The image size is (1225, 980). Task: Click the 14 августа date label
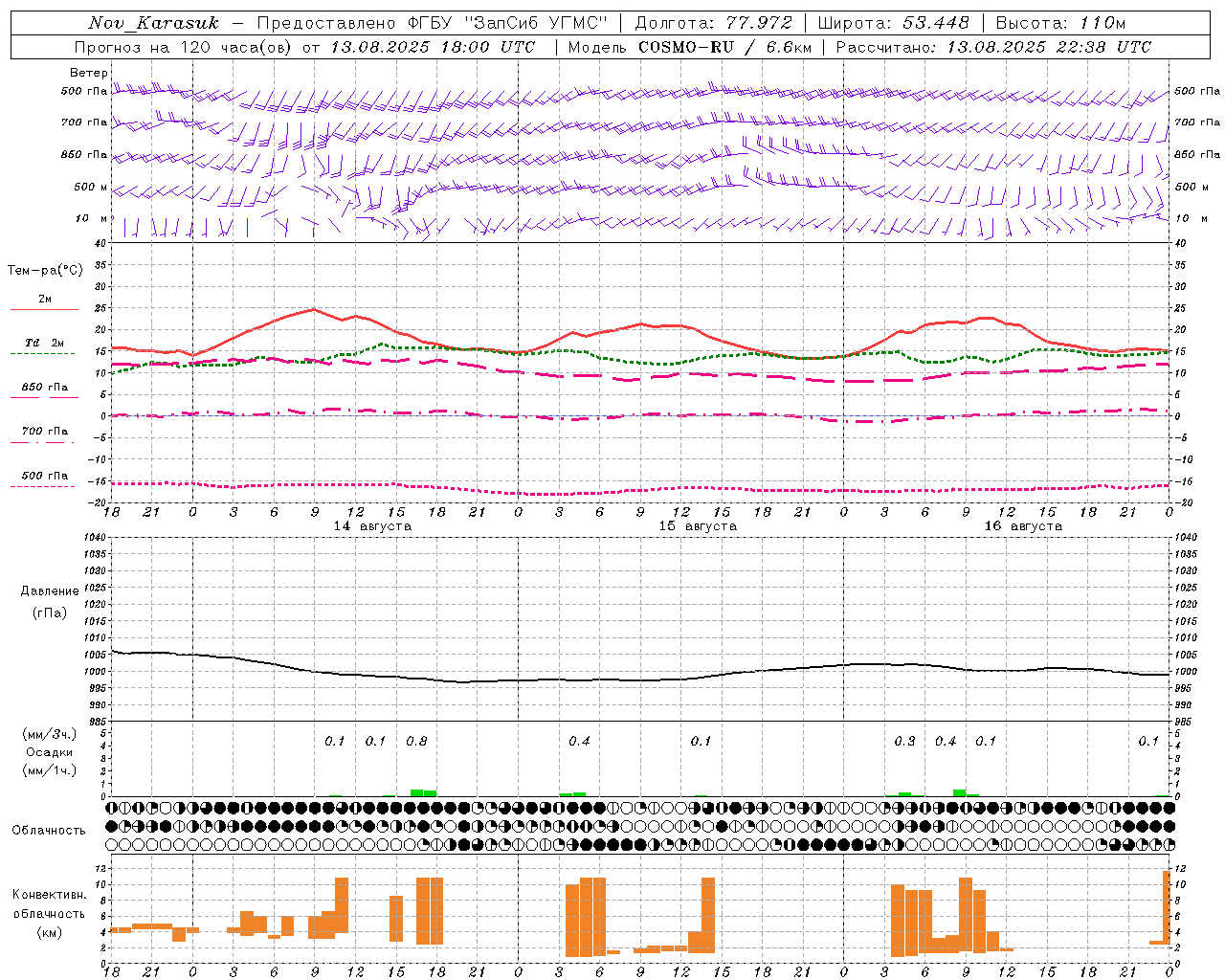[x=372, y=526]
